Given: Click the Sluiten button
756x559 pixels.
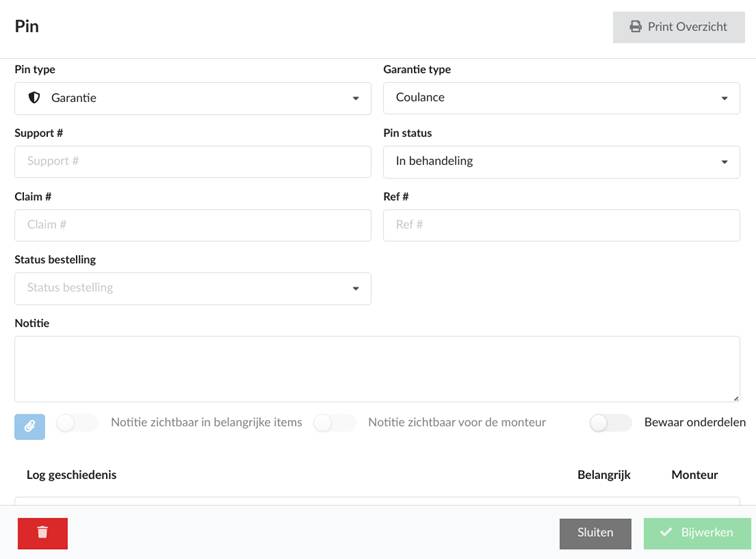Looking at the screenshot, I should (x=595, y=533).
